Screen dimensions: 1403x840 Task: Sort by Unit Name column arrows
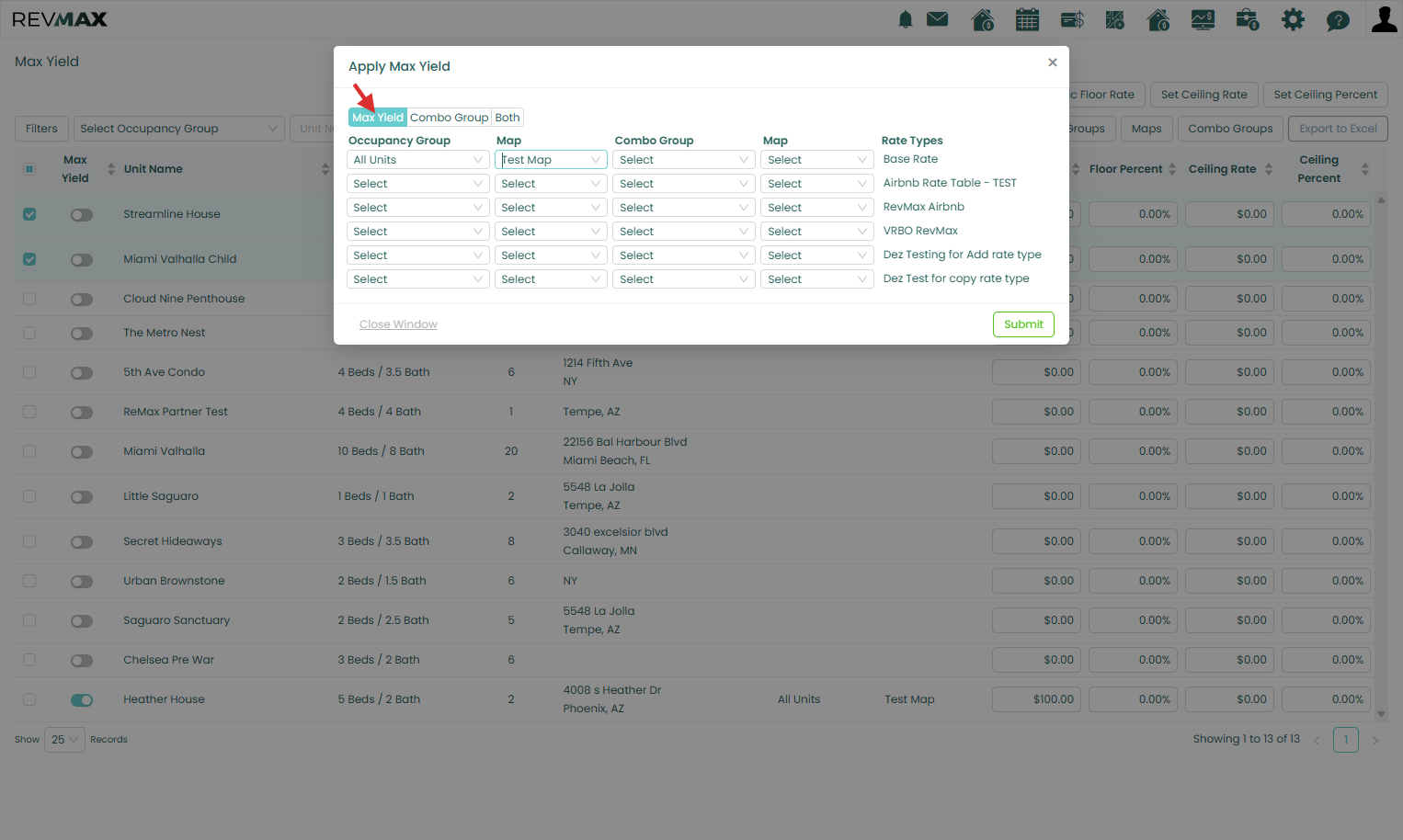point(325,169)
